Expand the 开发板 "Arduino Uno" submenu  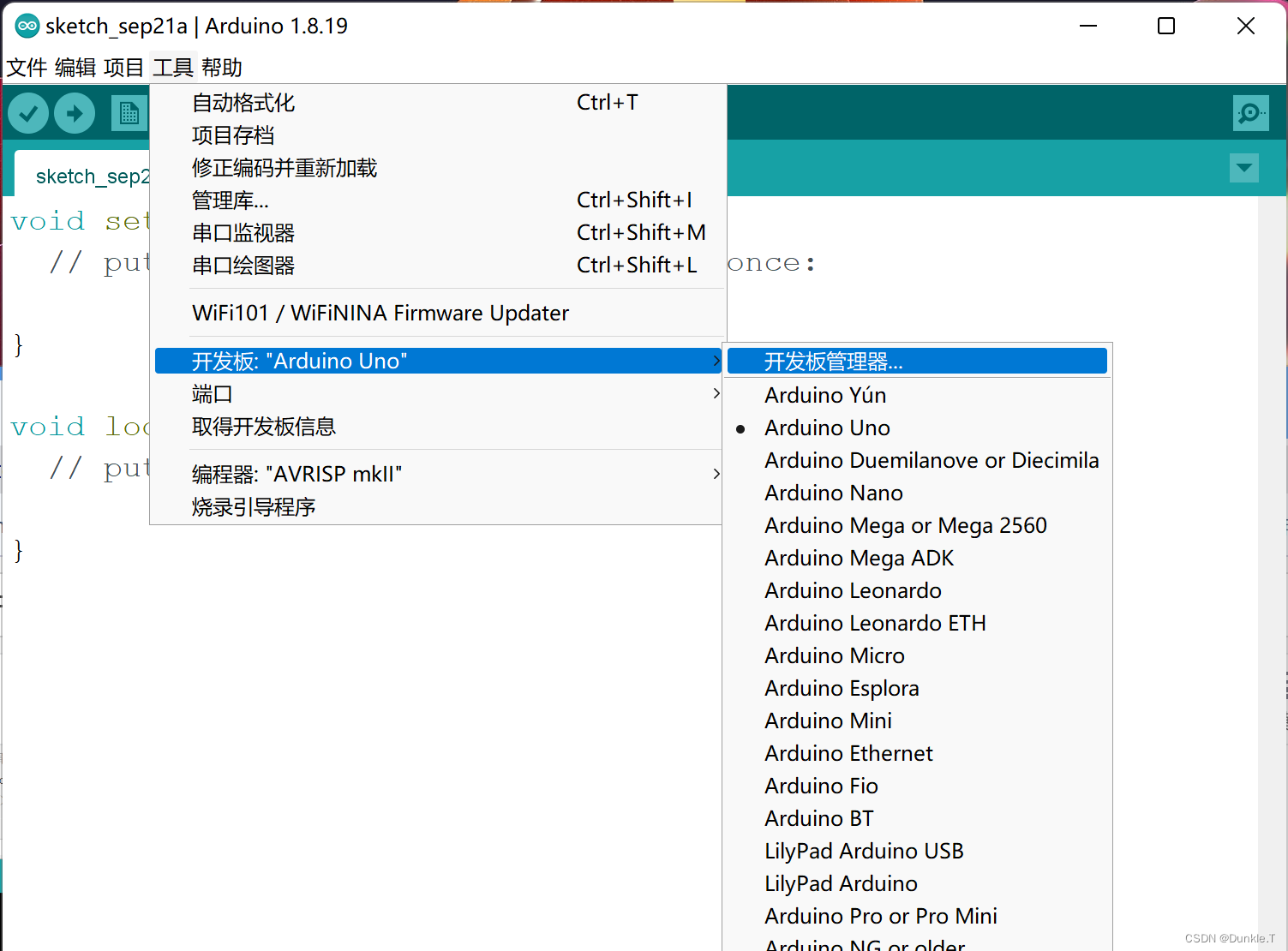coord(439,361)
